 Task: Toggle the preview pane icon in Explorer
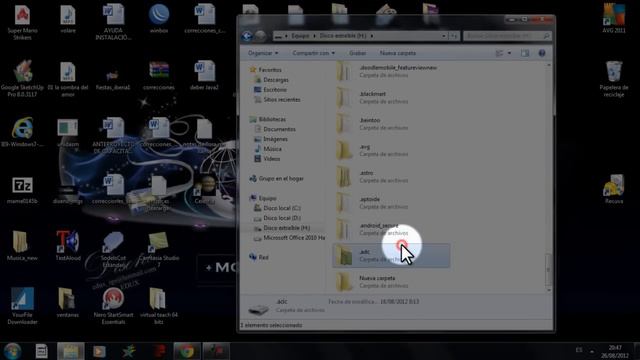[525, 53]
